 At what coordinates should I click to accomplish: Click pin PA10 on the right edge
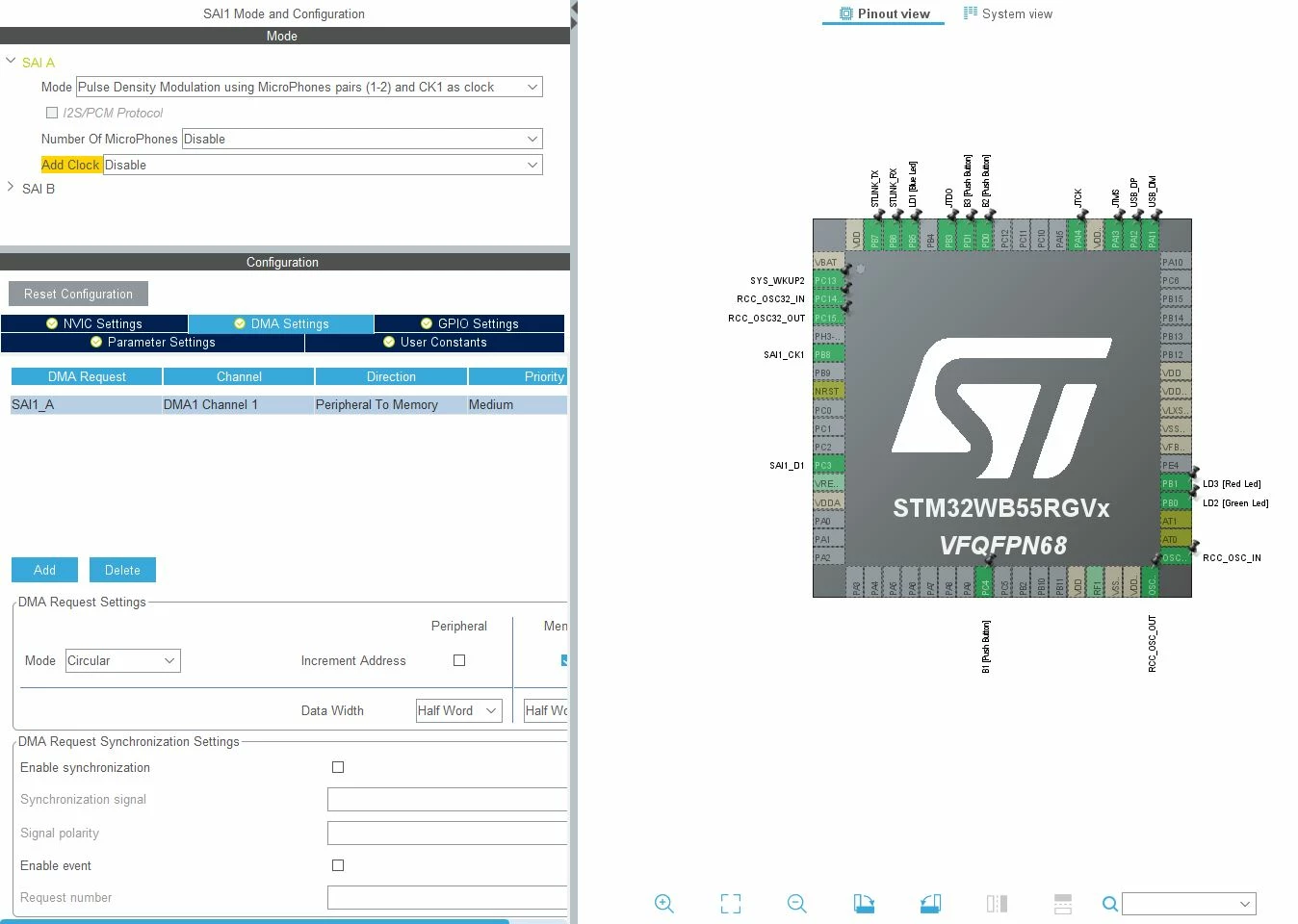(1176, 262)
